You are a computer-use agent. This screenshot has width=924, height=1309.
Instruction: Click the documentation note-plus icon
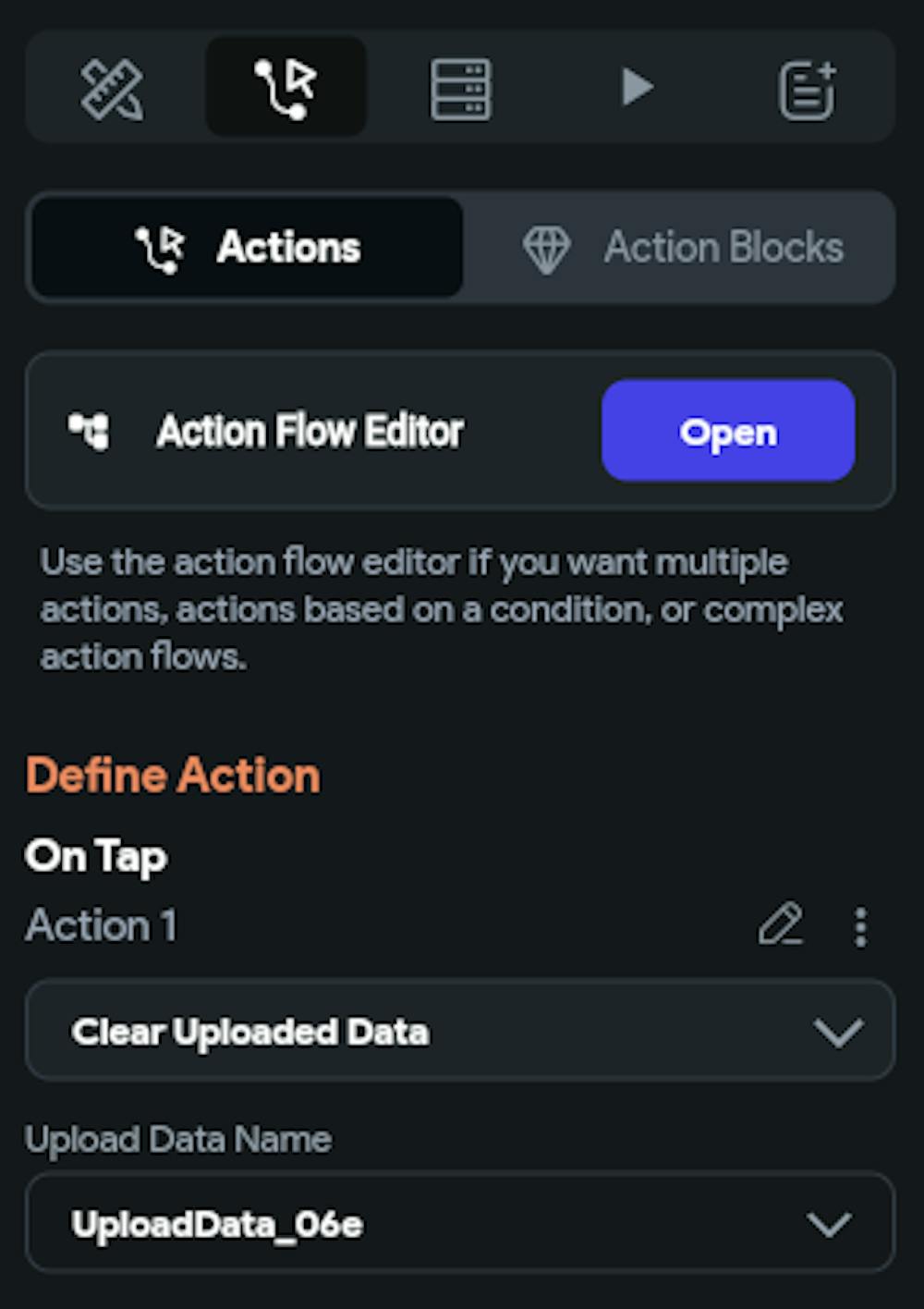[807, 90]
